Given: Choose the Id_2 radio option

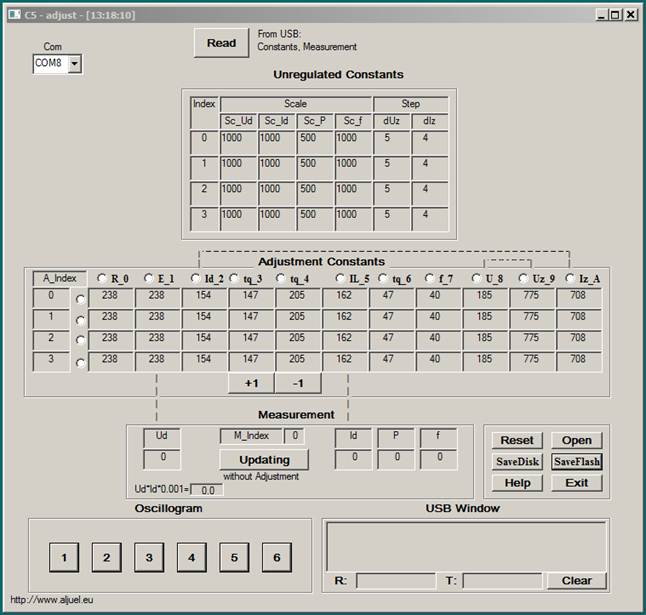Looking at the screenshot, I should [195, 278].
